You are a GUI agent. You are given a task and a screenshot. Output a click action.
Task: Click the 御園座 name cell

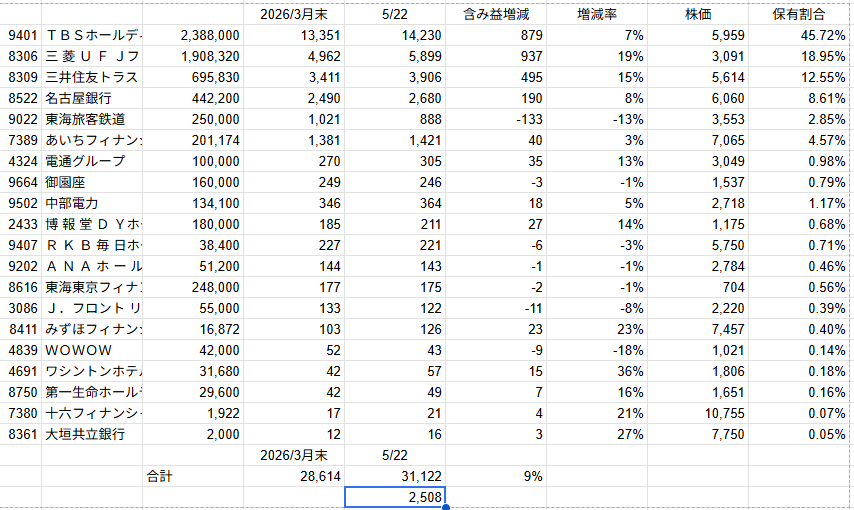pos(92,182)
